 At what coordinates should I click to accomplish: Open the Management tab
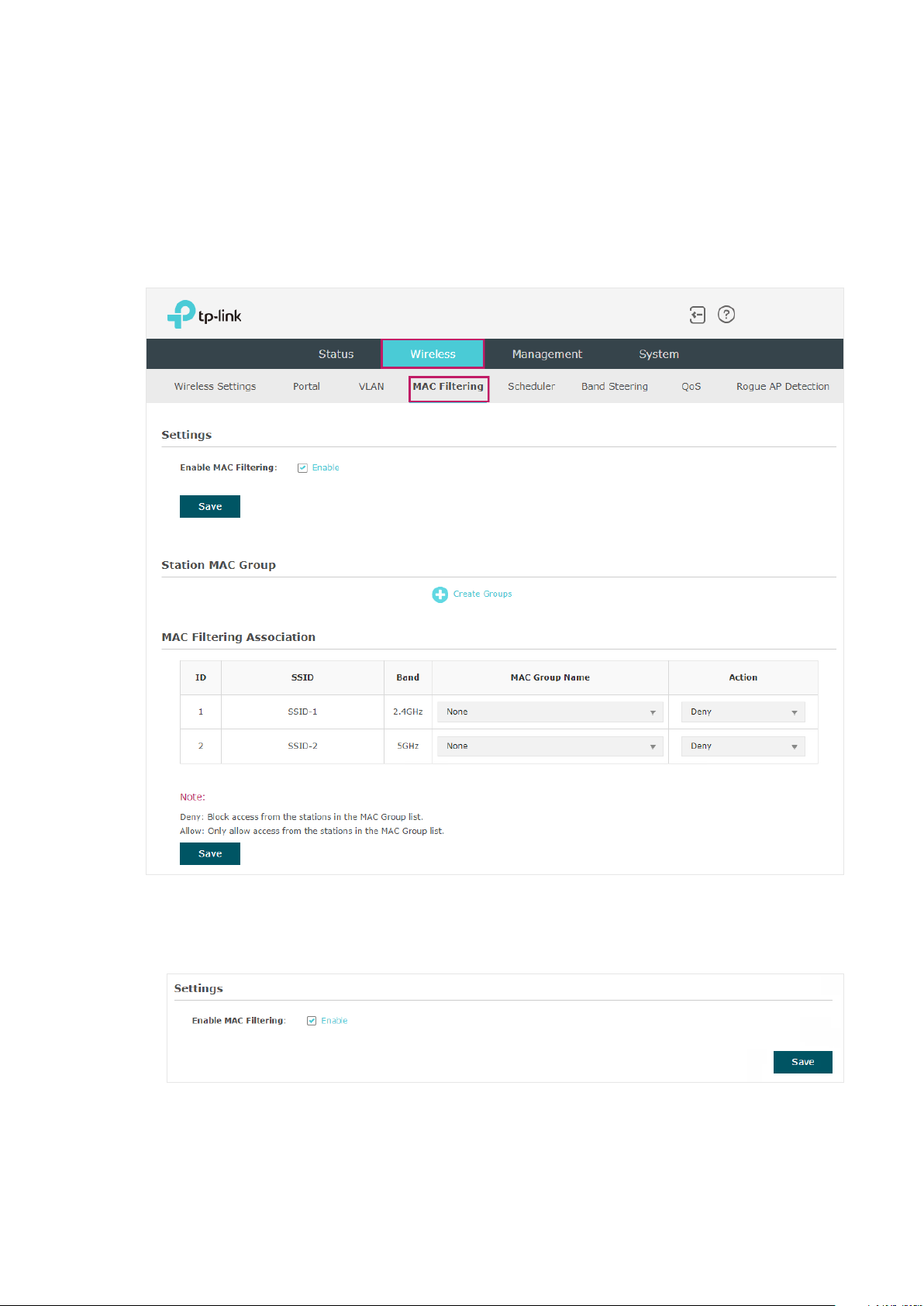pos(547,354)
